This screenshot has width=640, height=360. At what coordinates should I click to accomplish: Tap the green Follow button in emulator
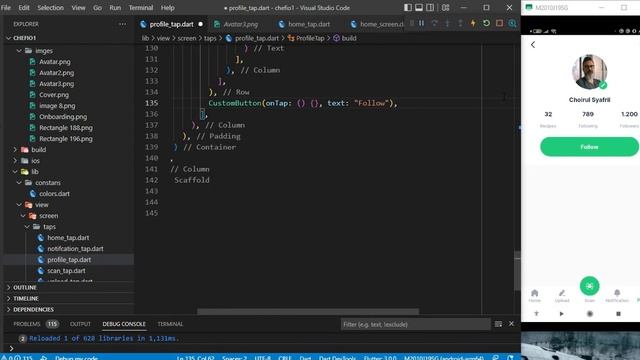(589, 147)
